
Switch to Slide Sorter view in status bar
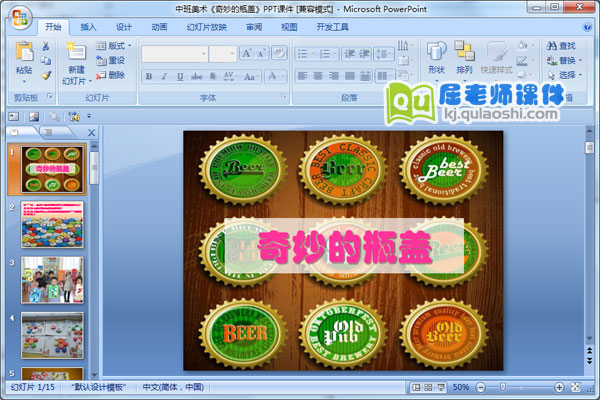point(429,387)
